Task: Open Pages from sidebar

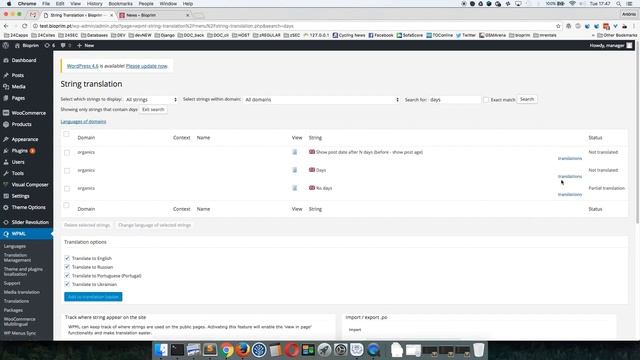Action: (x=18, y=98)
